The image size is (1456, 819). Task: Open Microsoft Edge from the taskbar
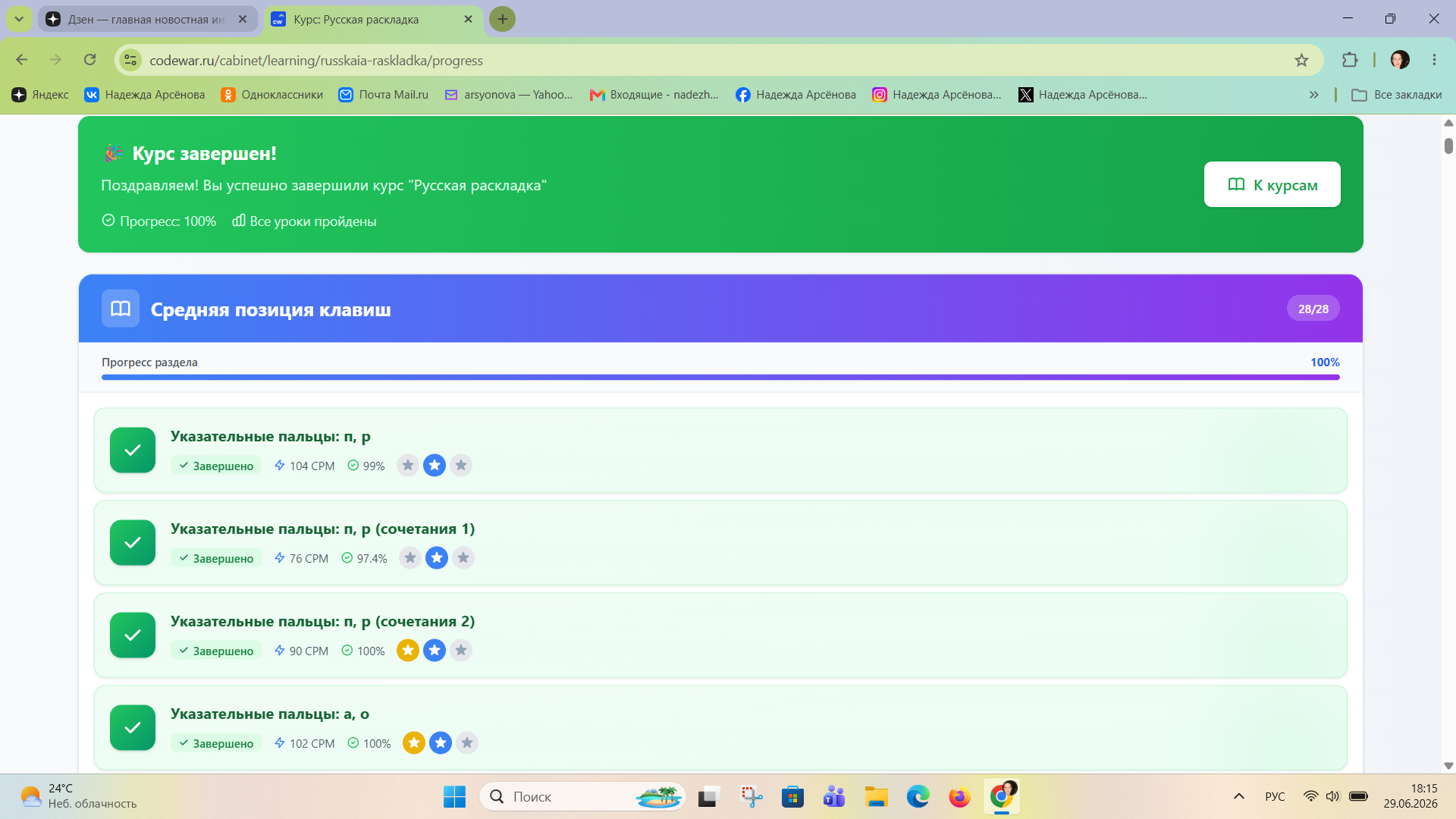[918, 797]
